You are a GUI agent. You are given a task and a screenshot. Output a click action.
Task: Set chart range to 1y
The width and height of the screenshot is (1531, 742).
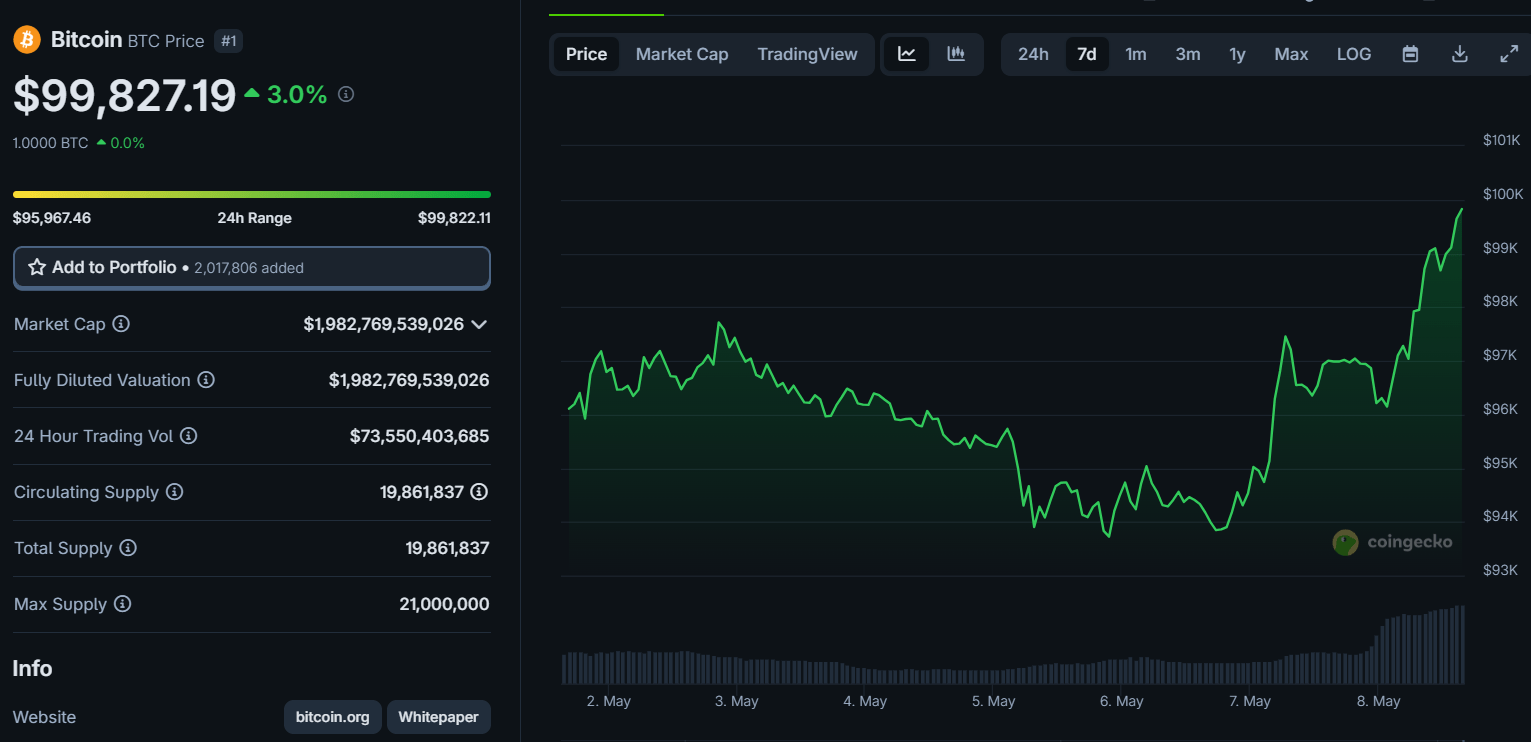tap(1238, 54)
